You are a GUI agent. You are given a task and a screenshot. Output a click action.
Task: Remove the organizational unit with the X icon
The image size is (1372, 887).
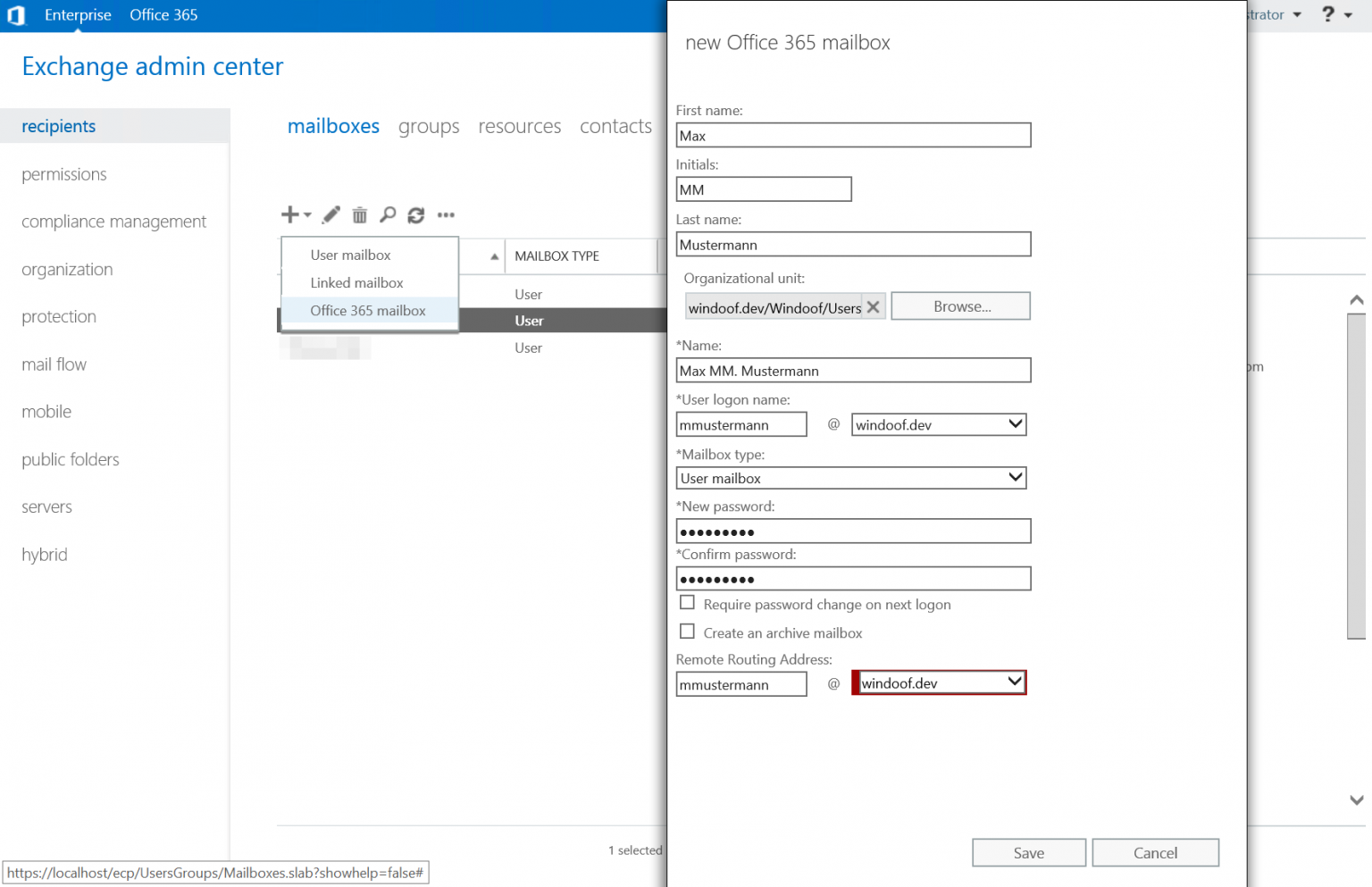(873, 306)
